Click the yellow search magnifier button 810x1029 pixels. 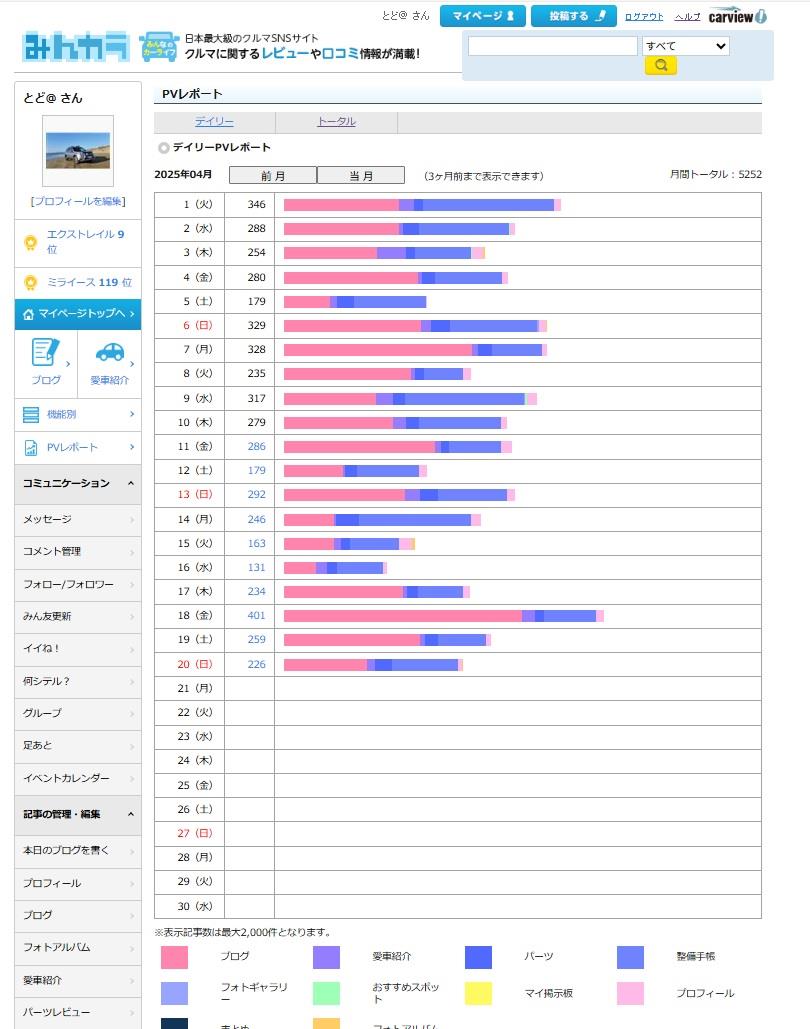point(660,65)
